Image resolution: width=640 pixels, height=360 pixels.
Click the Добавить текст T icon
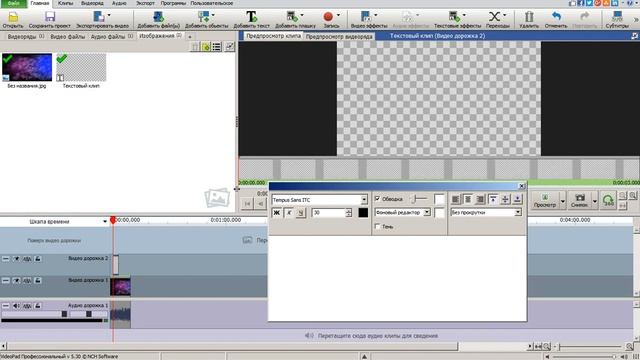tap(251, 17)
